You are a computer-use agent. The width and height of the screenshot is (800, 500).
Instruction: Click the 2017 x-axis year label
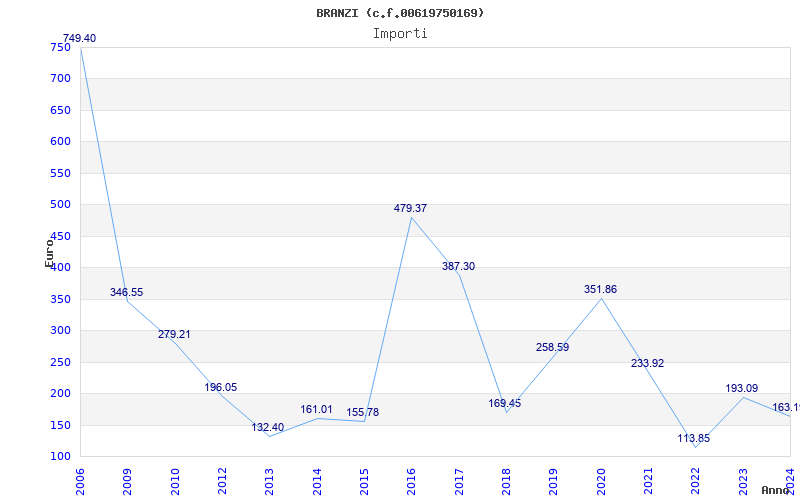[x=459, y=482]
